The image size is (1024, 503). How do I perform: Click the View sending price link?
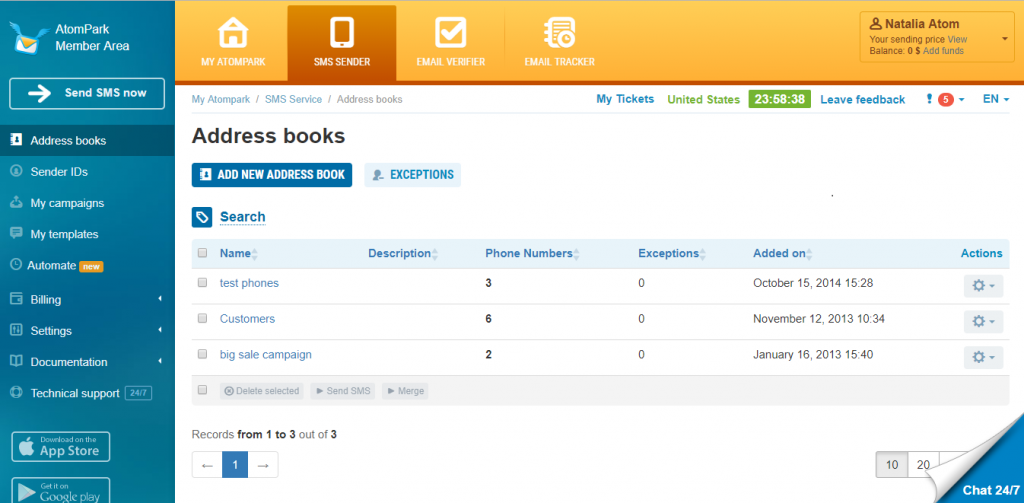[x=957, y=39]
